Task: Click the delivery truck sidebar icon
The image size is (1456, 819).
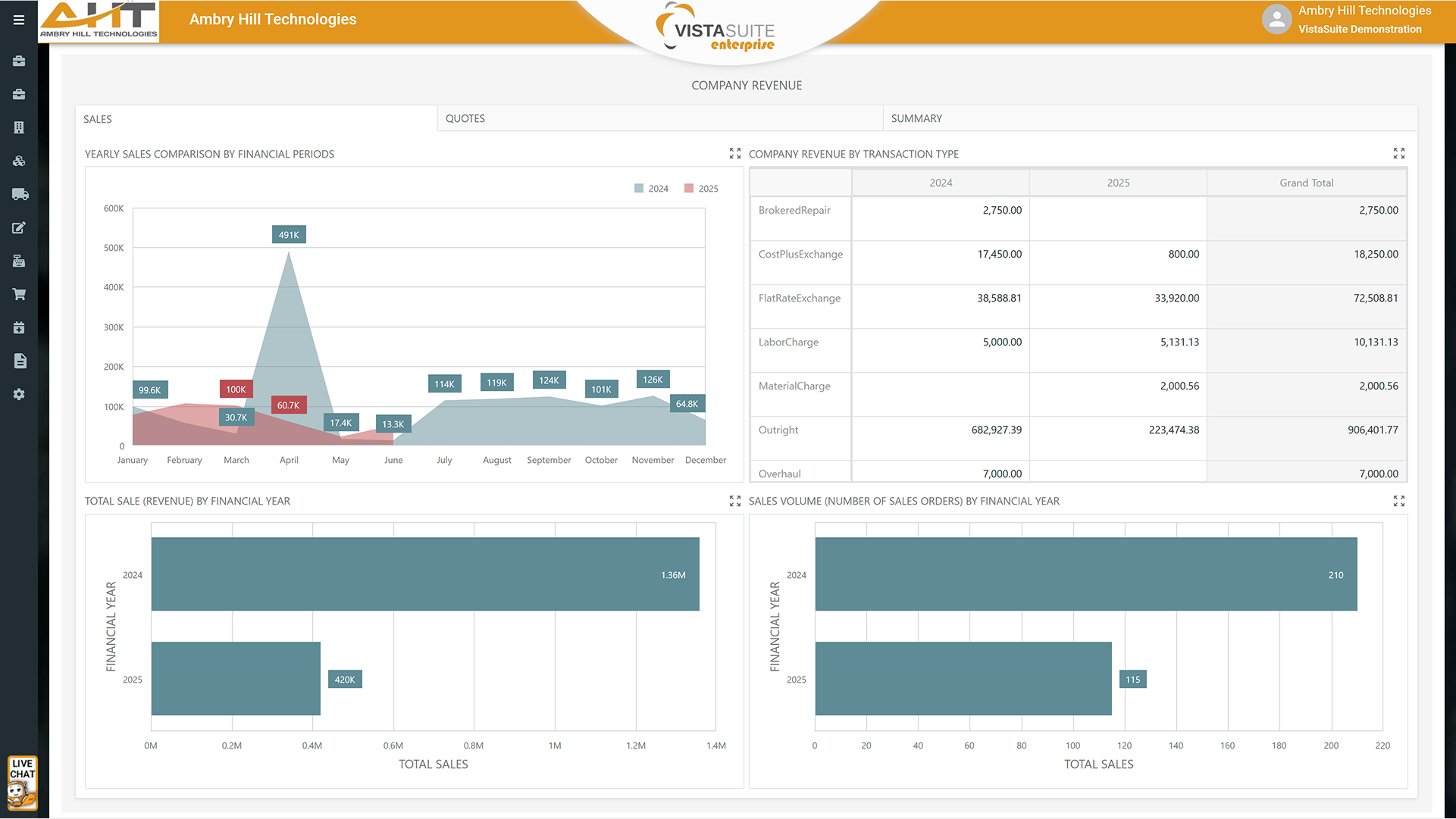Action: [20, 194]
